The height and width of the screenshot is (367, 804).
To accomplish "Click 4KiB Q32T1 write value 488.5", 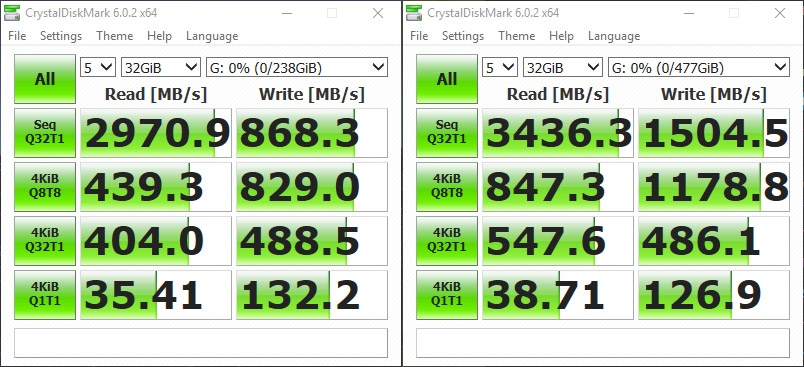I will pyautogui.click(x=312, y=240).
